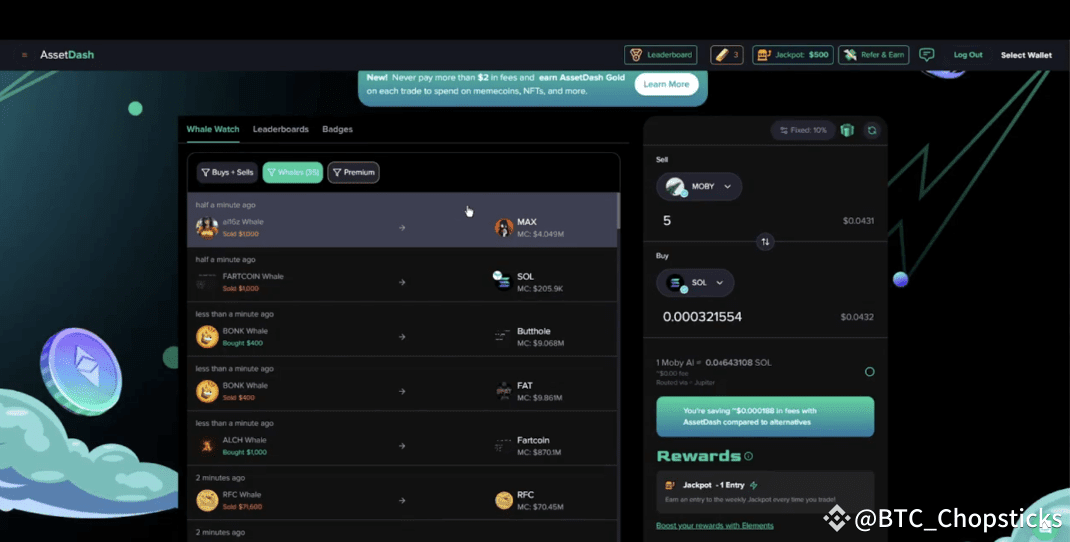
Task: Click the refresh icon in swap panel
Action: click(871, 130)
